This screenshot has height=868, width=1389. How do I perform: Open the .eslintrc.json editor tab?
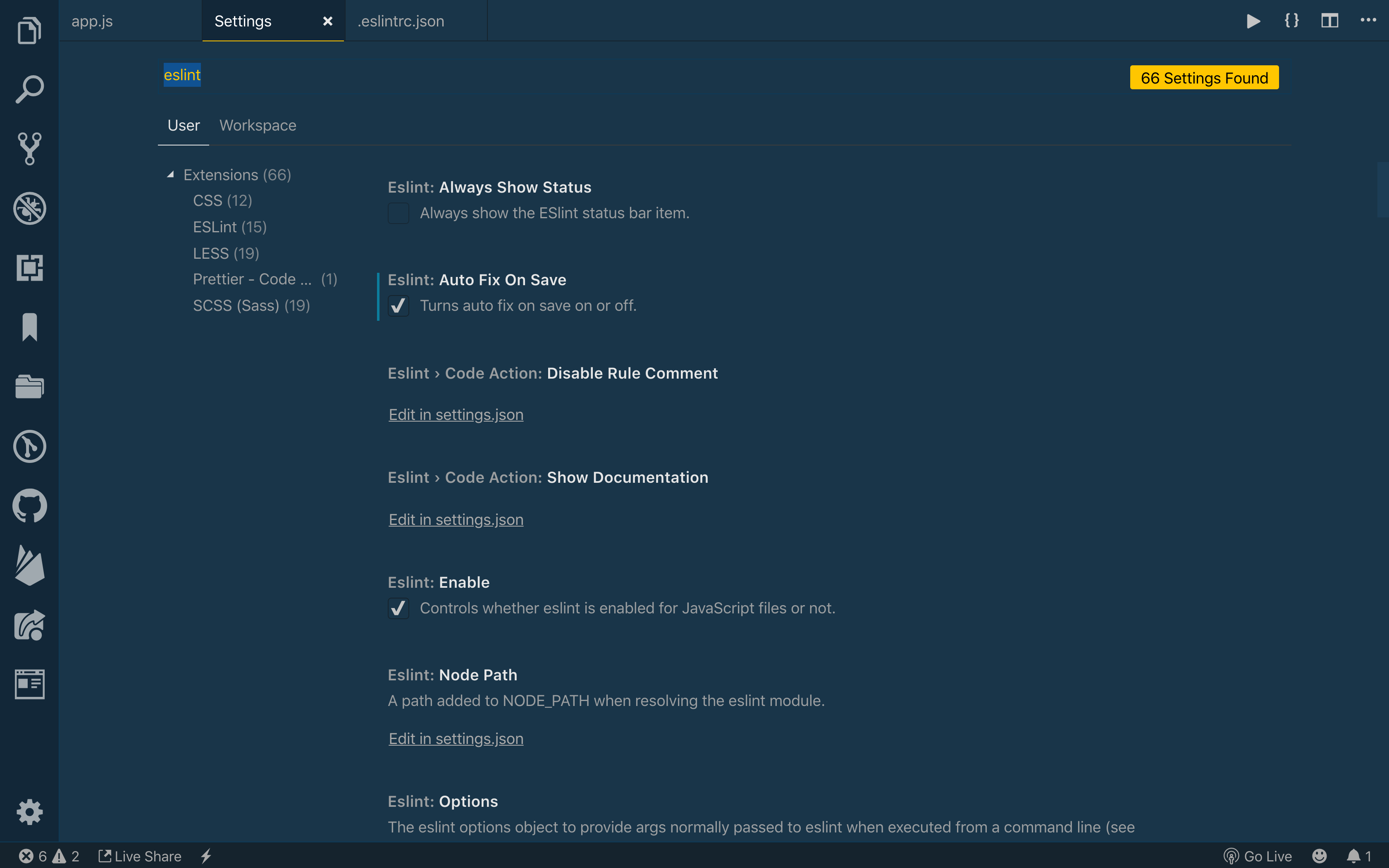pos(401,21)
